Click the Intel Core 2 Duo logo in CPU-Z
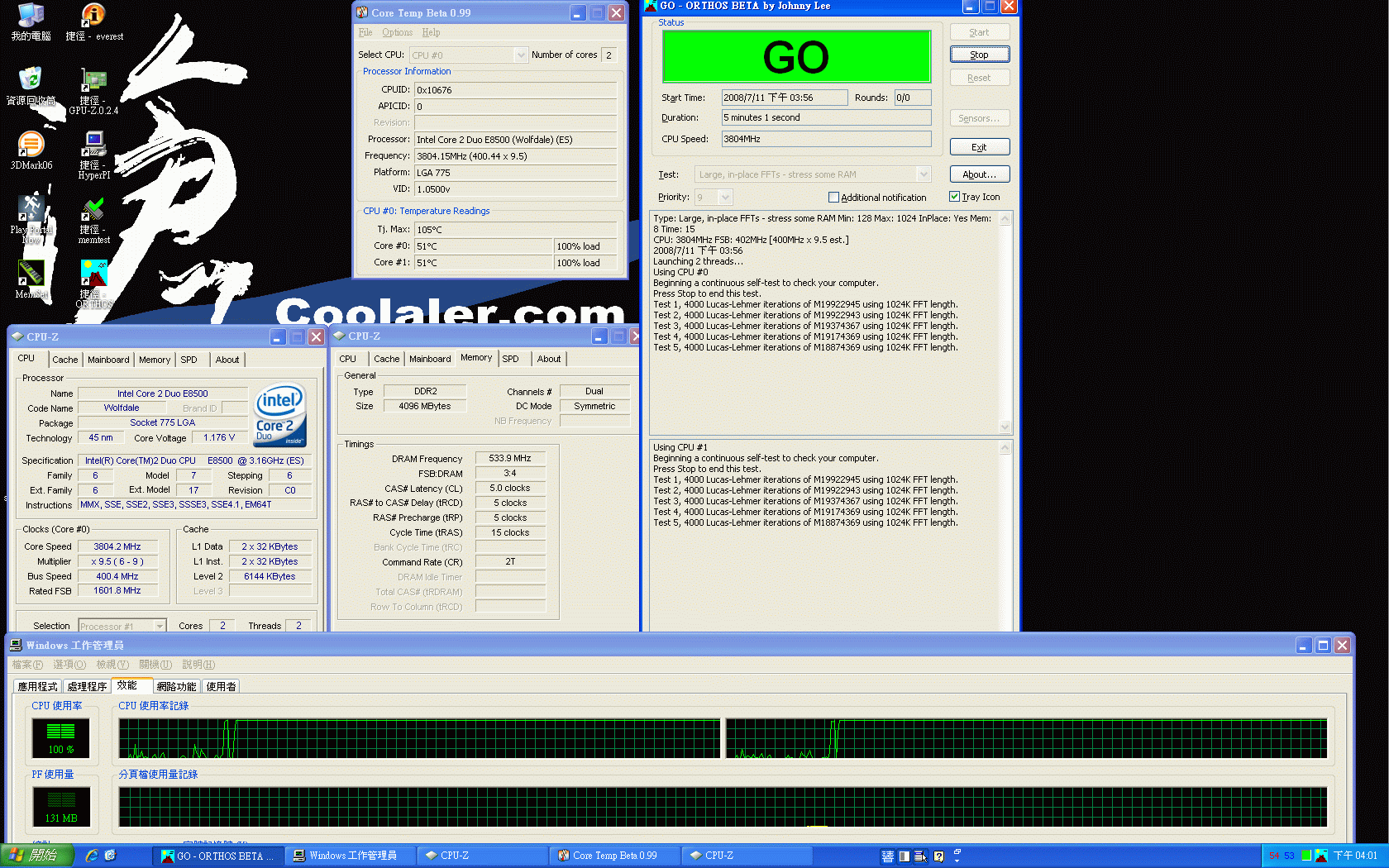 point(280,414)
